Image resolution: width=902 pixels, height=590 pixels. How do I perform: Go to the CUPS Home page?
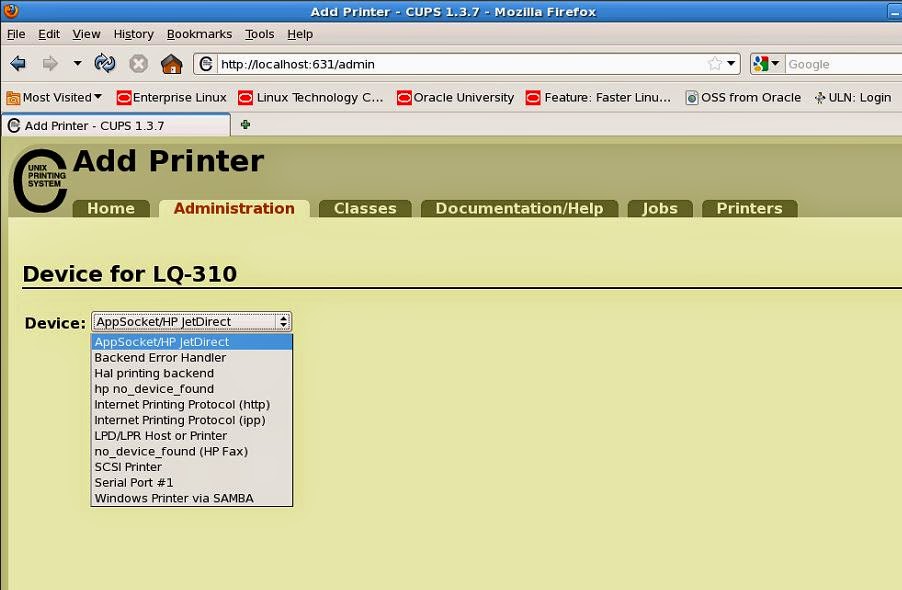111,208
